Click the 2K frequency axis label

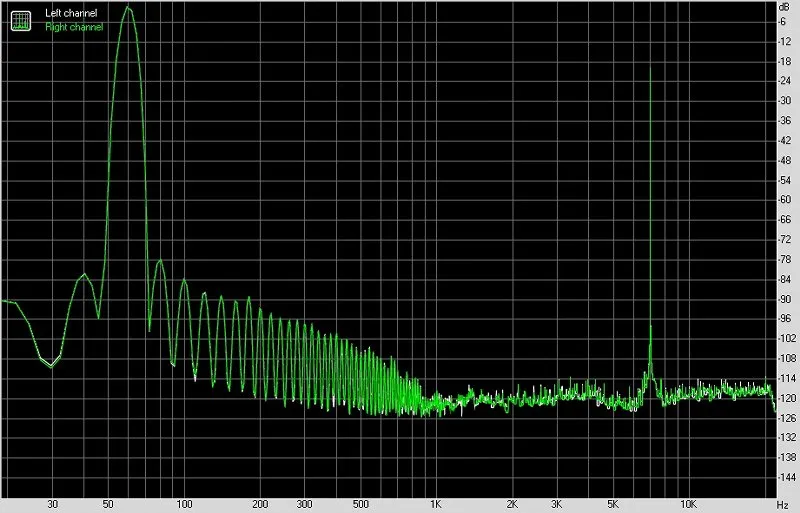coord(512,504)
